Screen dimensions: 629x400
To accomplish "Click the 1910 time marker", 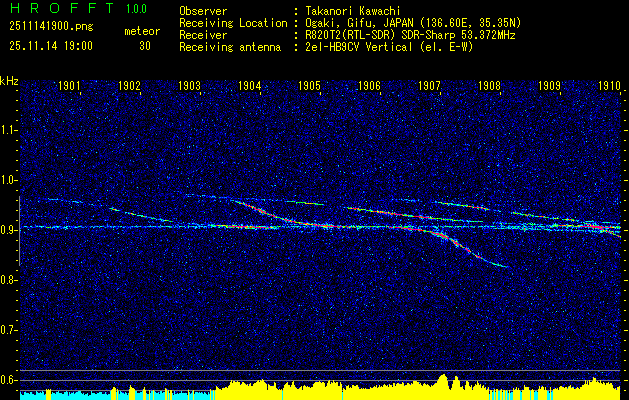I will 609,85.
